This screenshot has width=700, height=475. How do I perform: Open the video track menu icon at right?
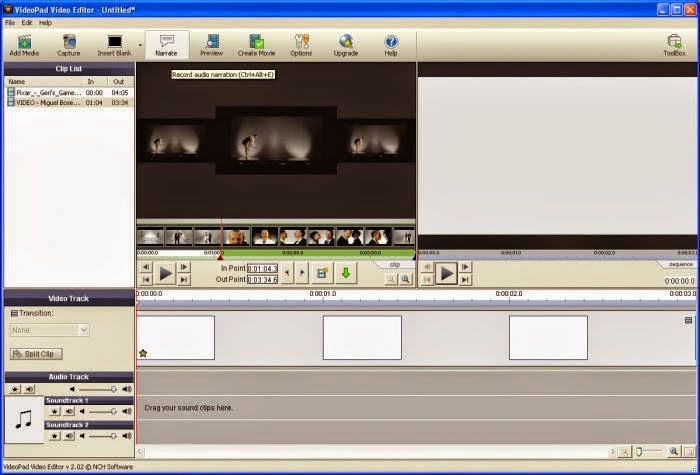[x=688, y=321]
